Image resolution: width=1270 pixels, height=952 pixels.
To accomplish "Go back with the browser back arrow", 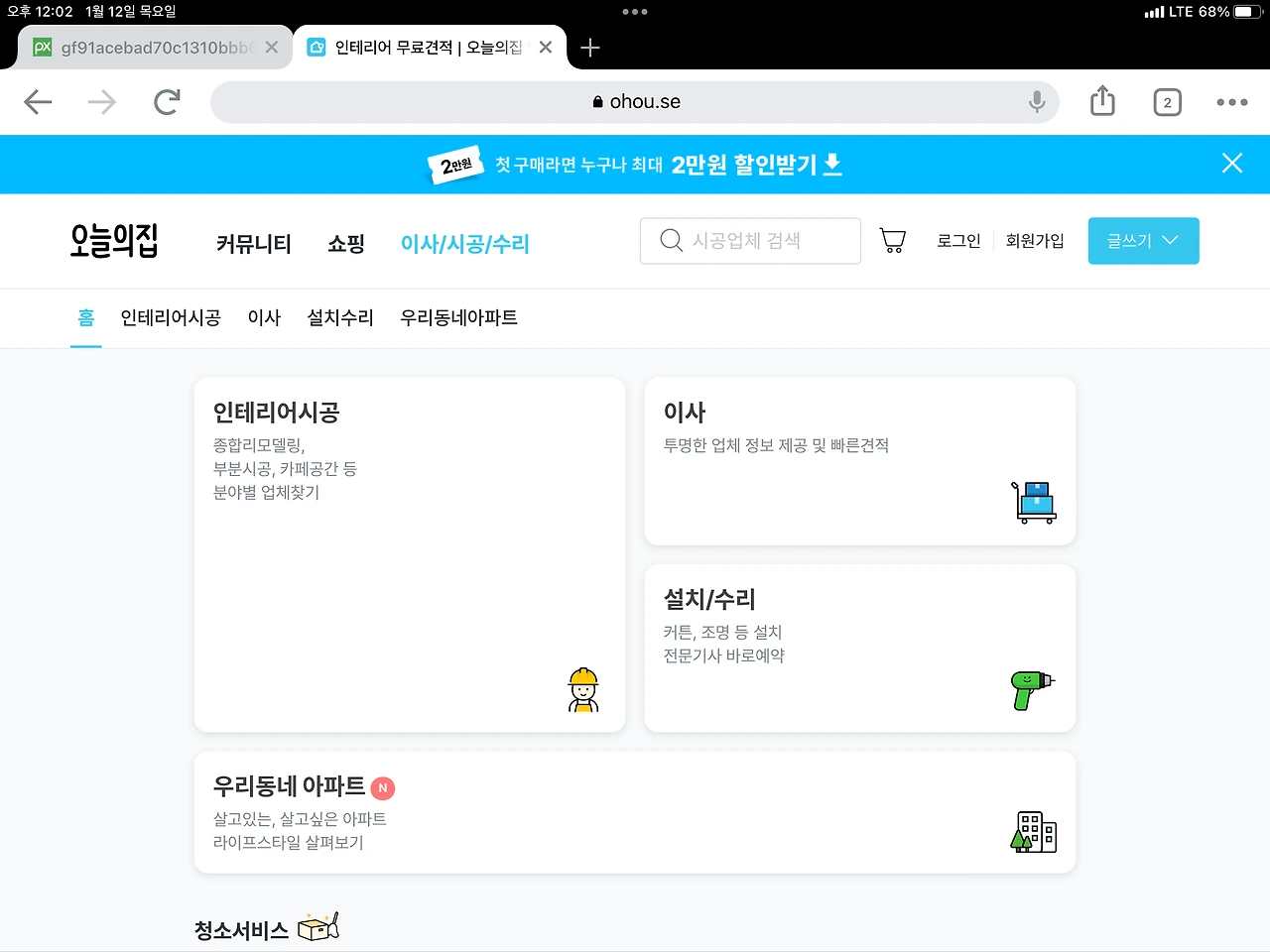I will point(38,102).
